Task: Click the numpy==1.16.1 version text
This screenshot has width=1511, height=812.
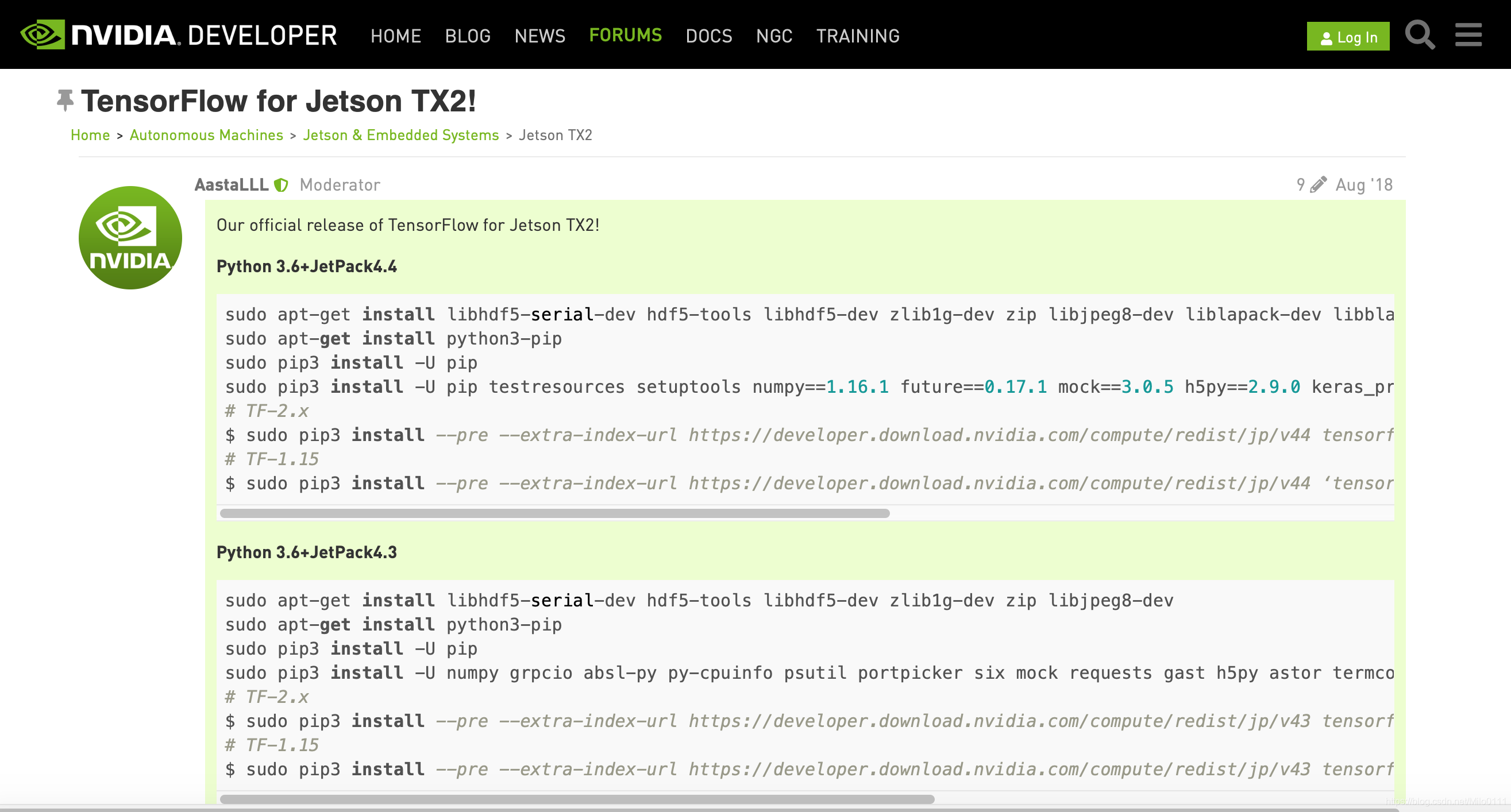Action: click(x=820, y=387)
